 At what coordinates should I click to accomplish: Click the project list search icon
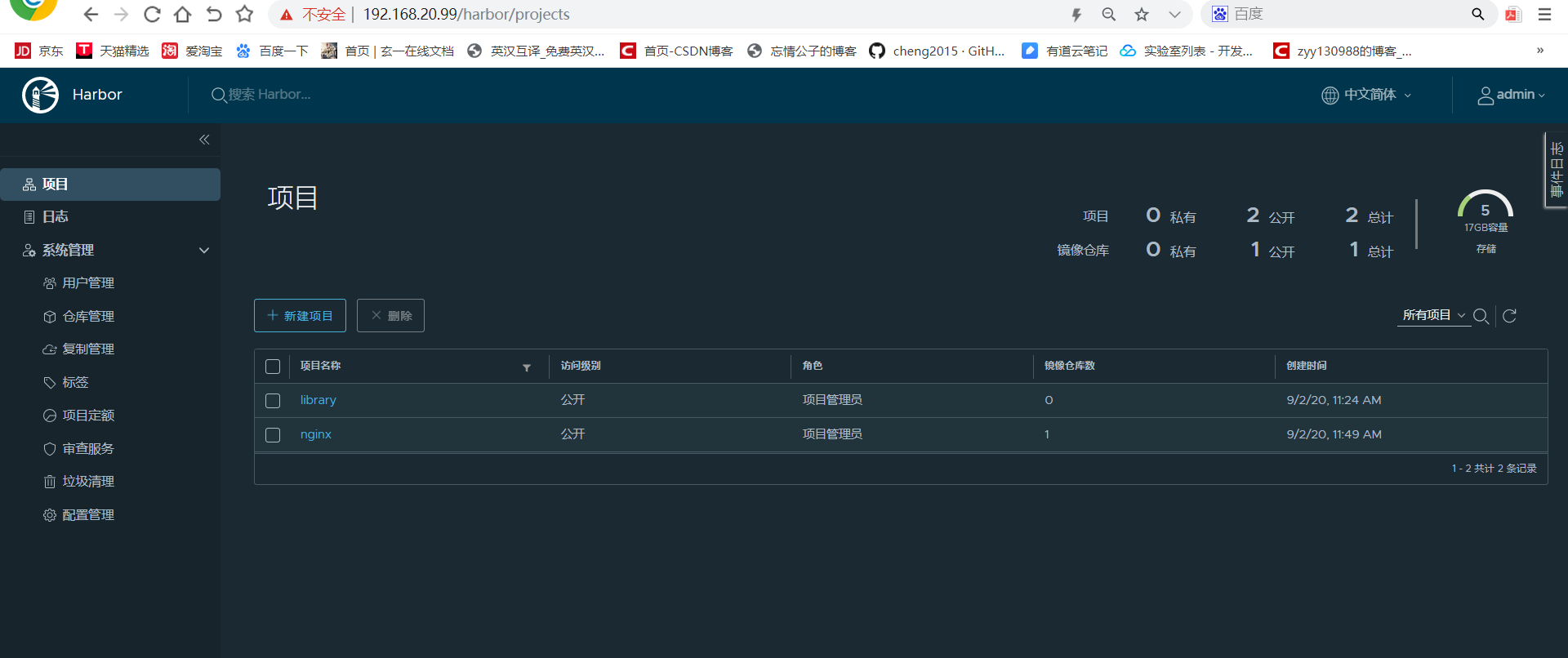(1481, 316)
